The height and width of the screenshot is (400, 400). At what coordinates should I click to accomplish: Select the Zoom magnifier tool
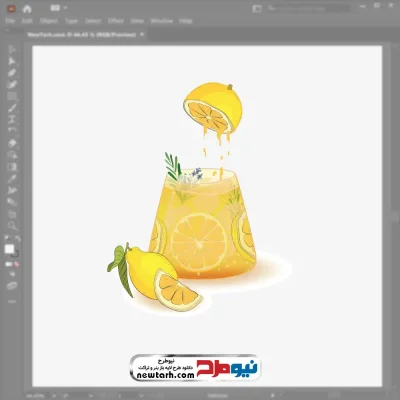12,226
